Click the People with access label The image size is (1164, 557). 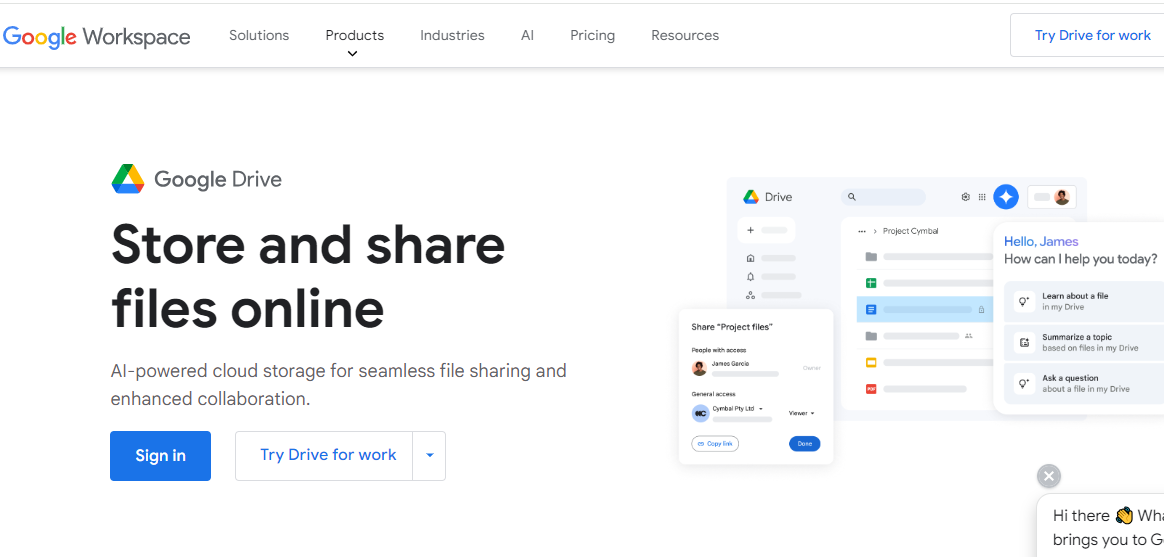tap(719, 350)
